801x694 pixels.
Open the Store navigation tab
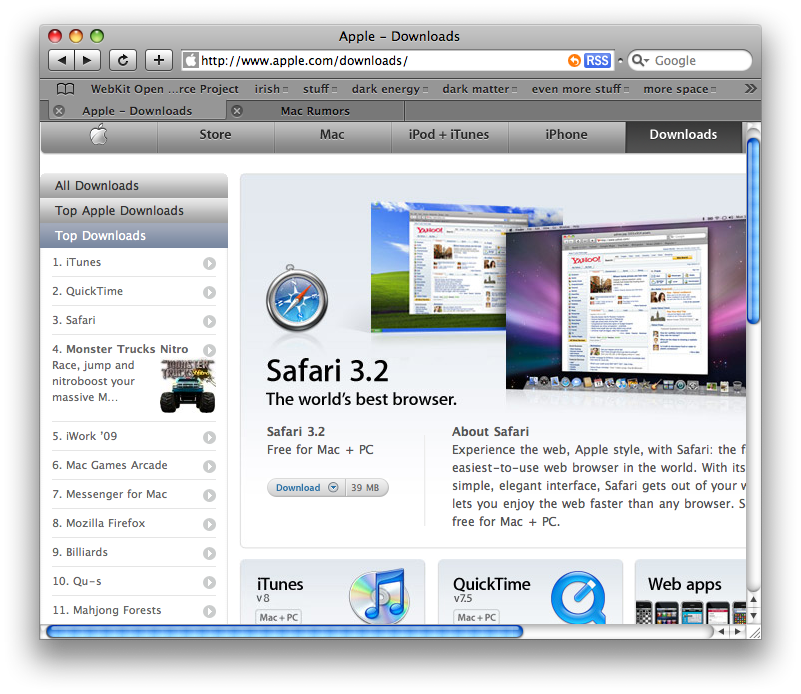pos(216,135)
